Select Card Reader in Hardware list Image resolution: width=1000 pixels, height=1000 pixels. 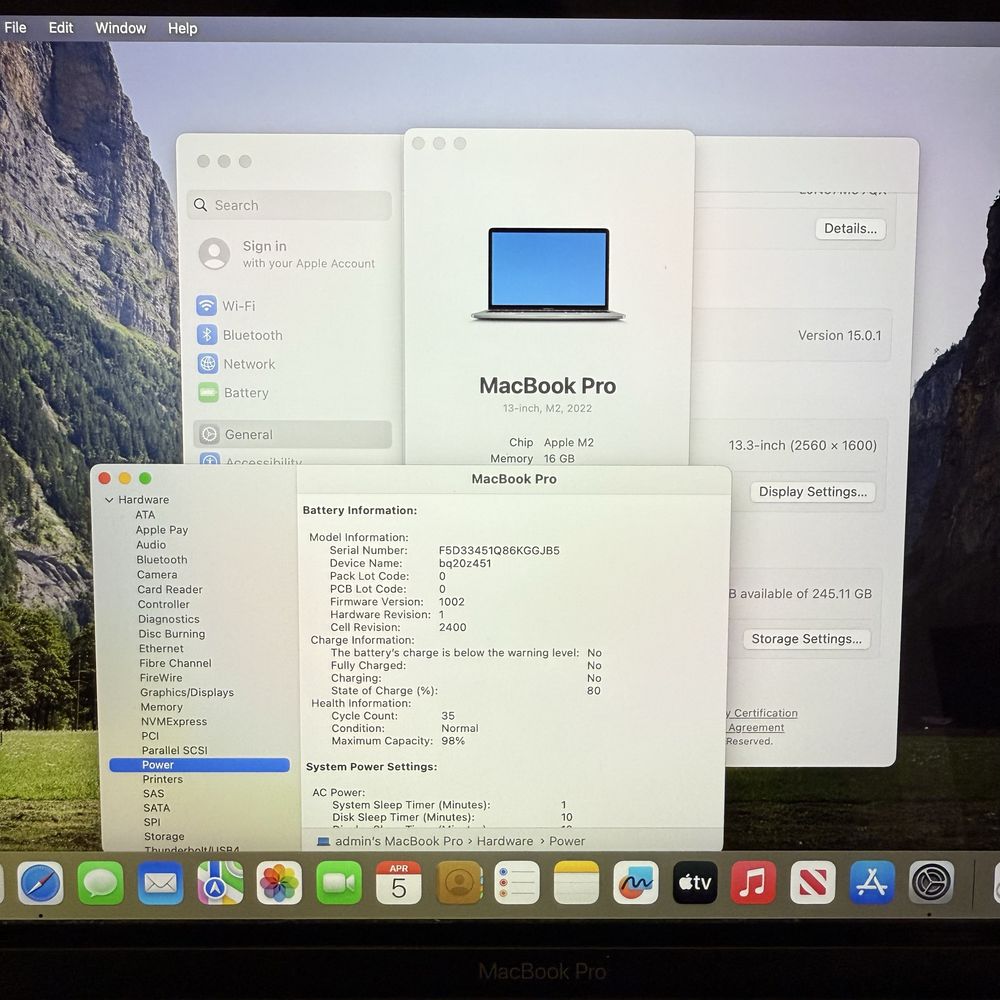pos(170,589)
